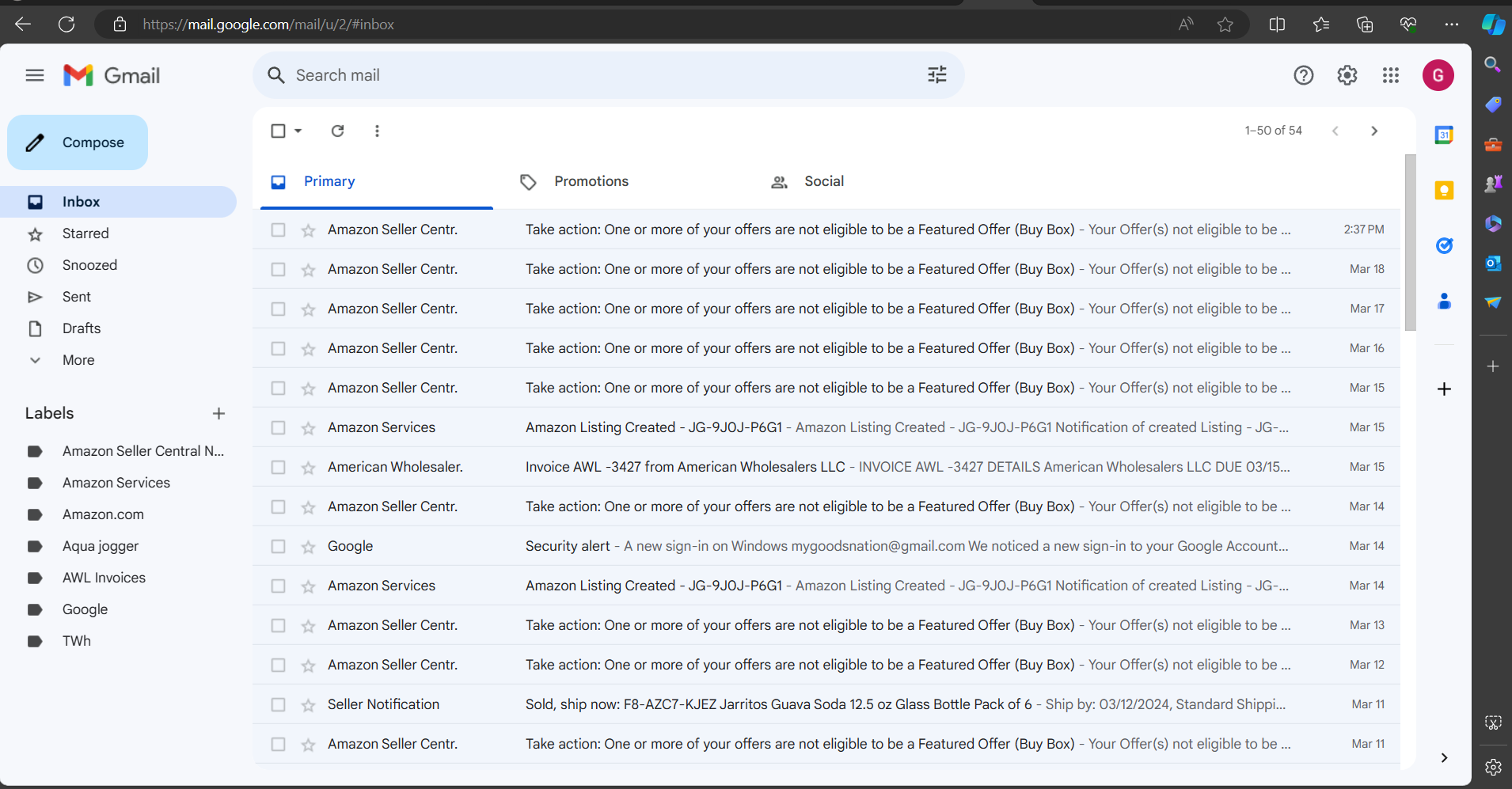Screen dimensions: 1512x789
Task: Star the Google Security alert email
Action: click(x=308, y=546)
